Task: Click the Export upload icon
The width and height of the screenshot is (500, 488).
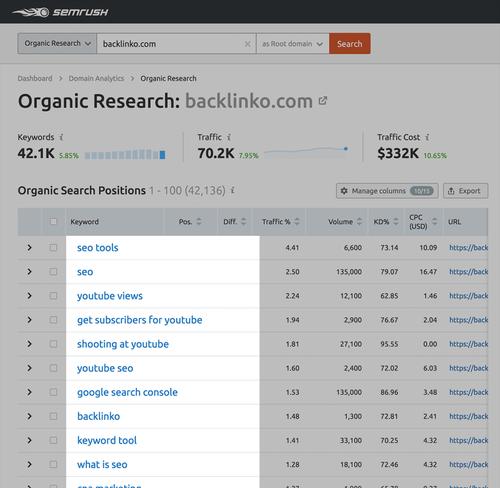Action: (451, 191)
